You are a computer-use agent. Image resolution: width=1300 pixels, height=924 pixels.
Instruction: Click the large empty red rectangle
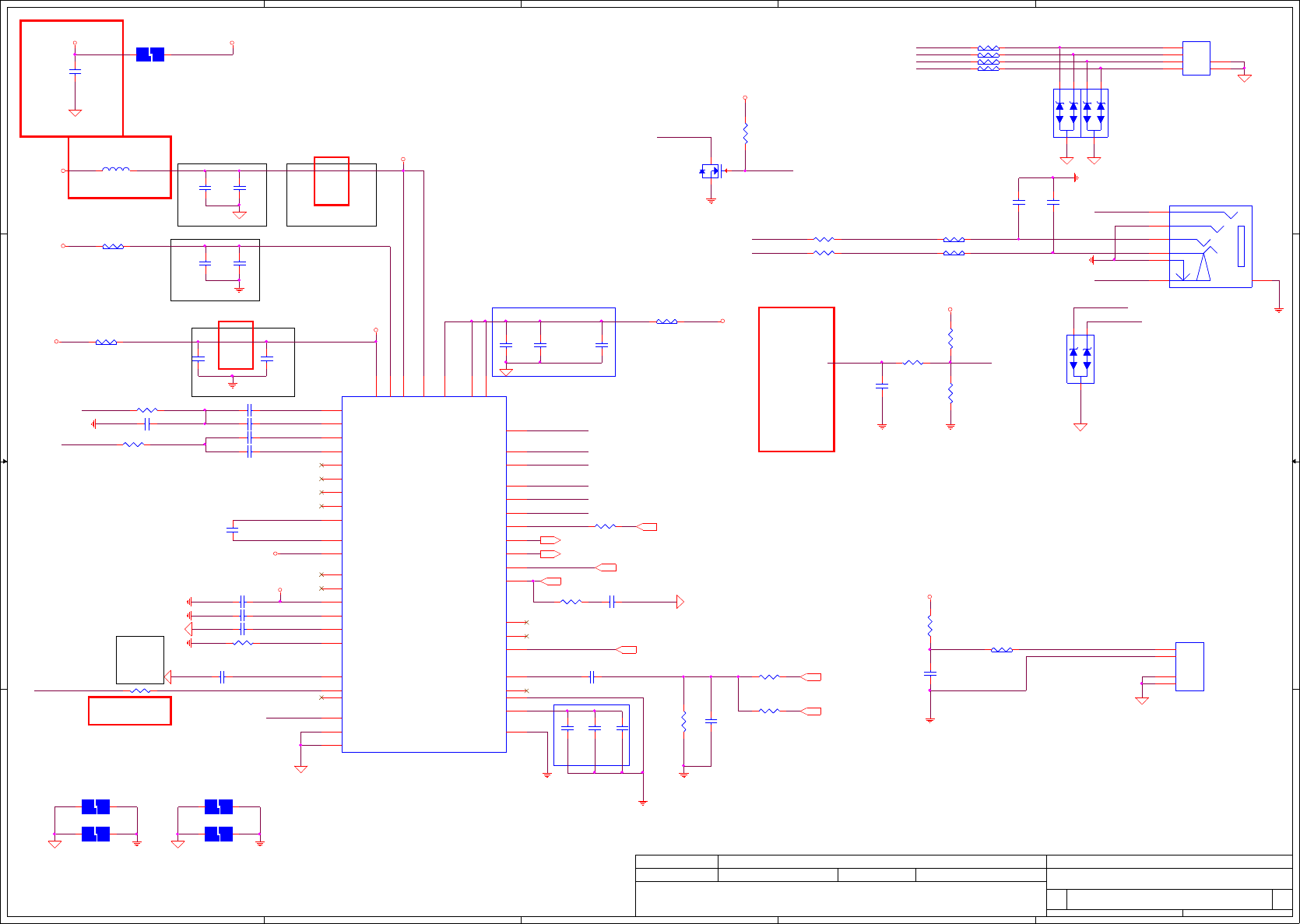(796, 379)
